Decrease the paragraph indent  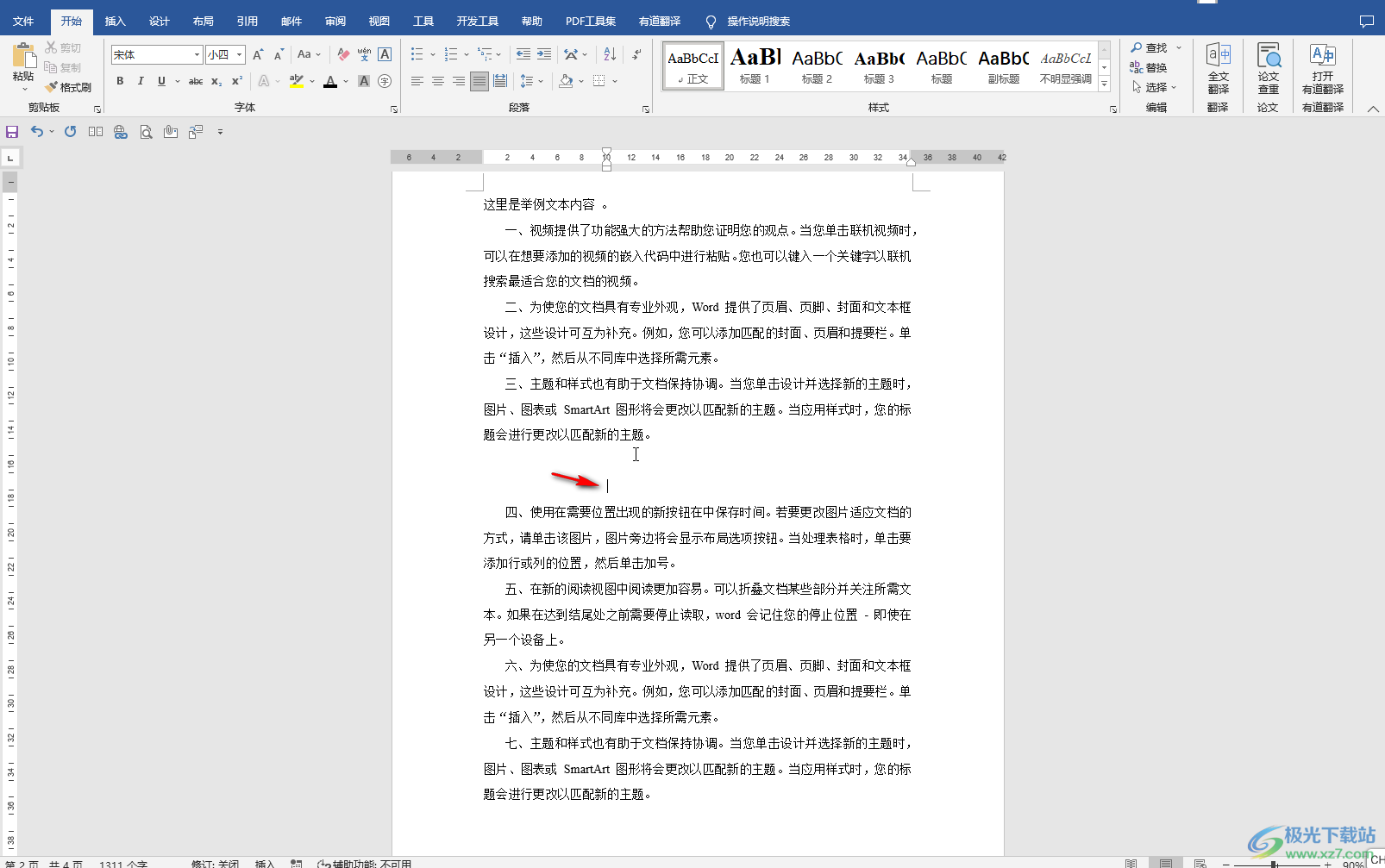pyautogui.click(x=523, y=54)
